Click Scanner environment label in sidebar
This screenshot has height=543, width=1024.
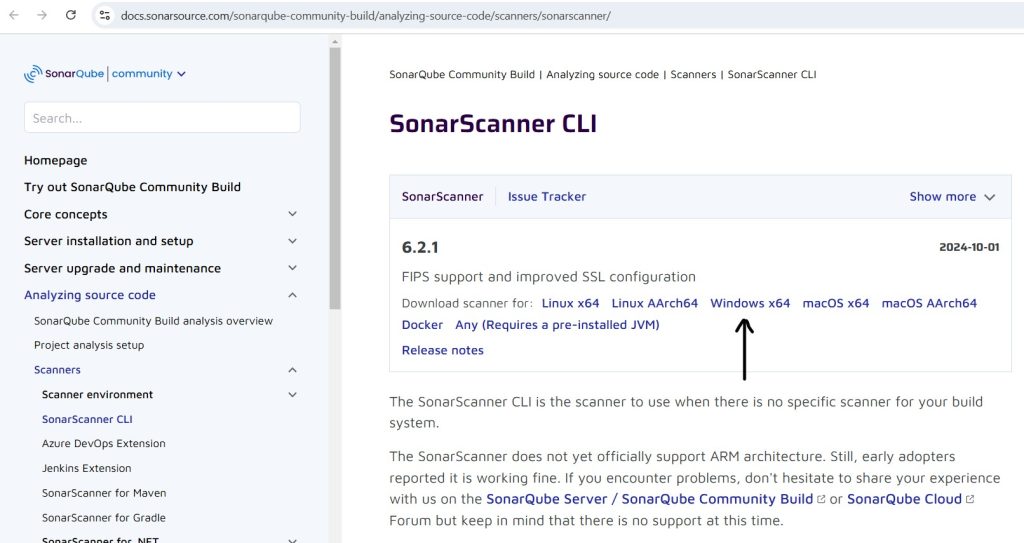pyautogui.click(x=97, y=395)
